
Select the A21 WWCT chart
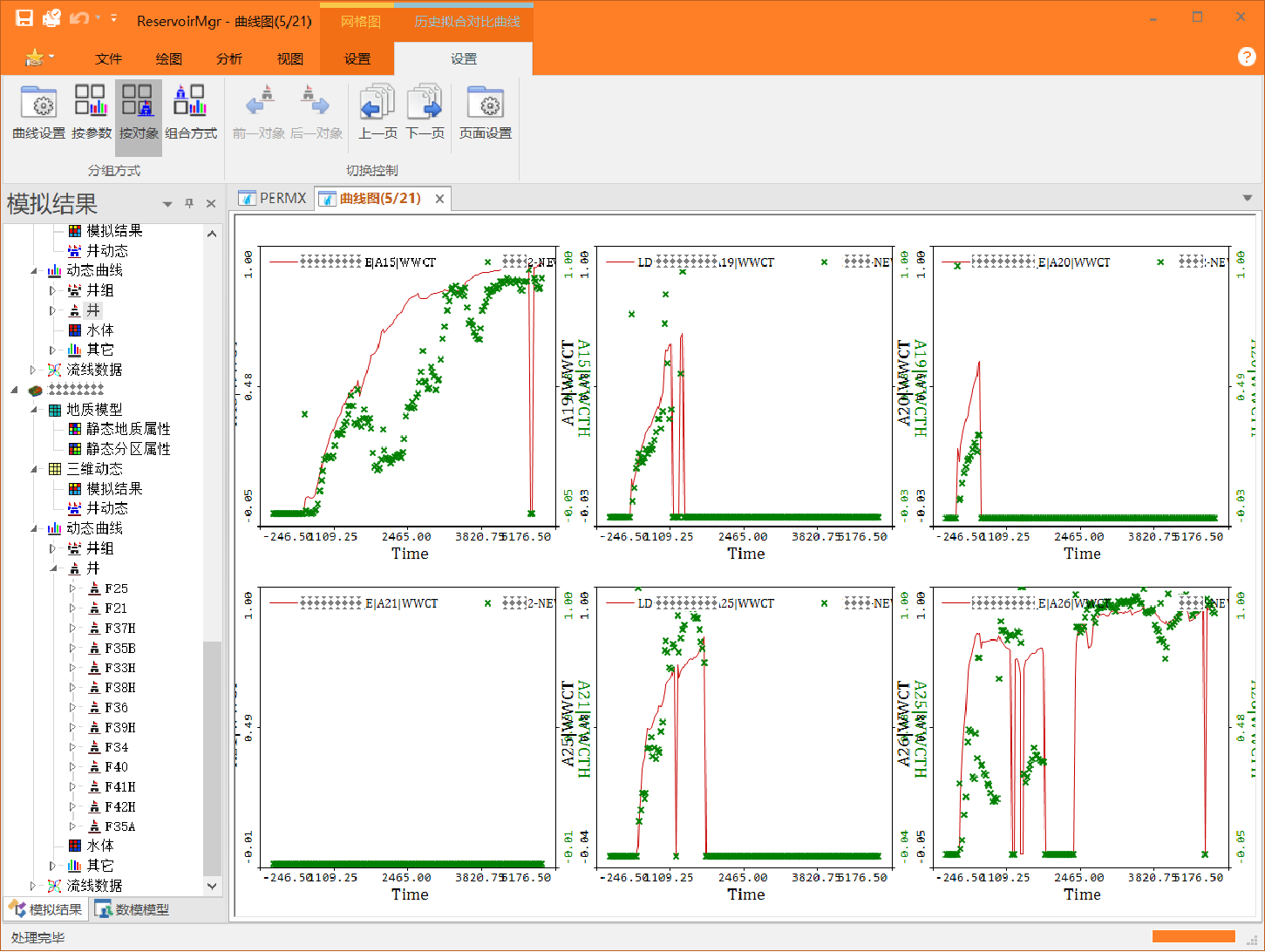[409, 727]
